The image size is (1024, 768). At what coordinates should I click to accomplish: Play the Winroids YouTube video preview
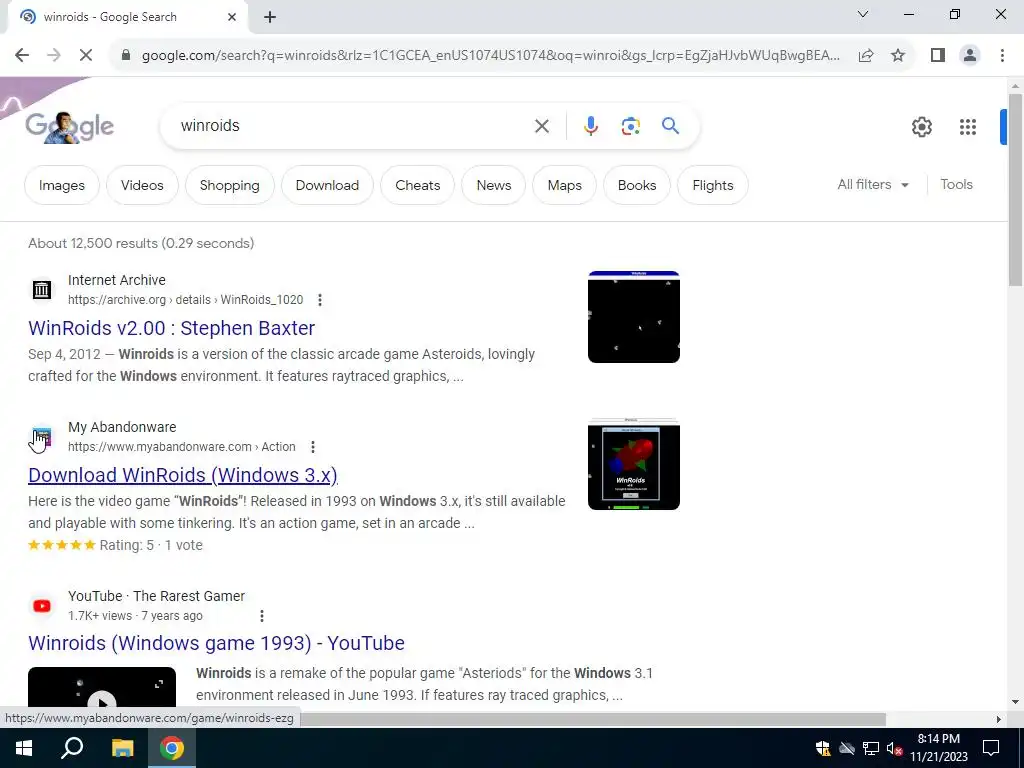102,687
